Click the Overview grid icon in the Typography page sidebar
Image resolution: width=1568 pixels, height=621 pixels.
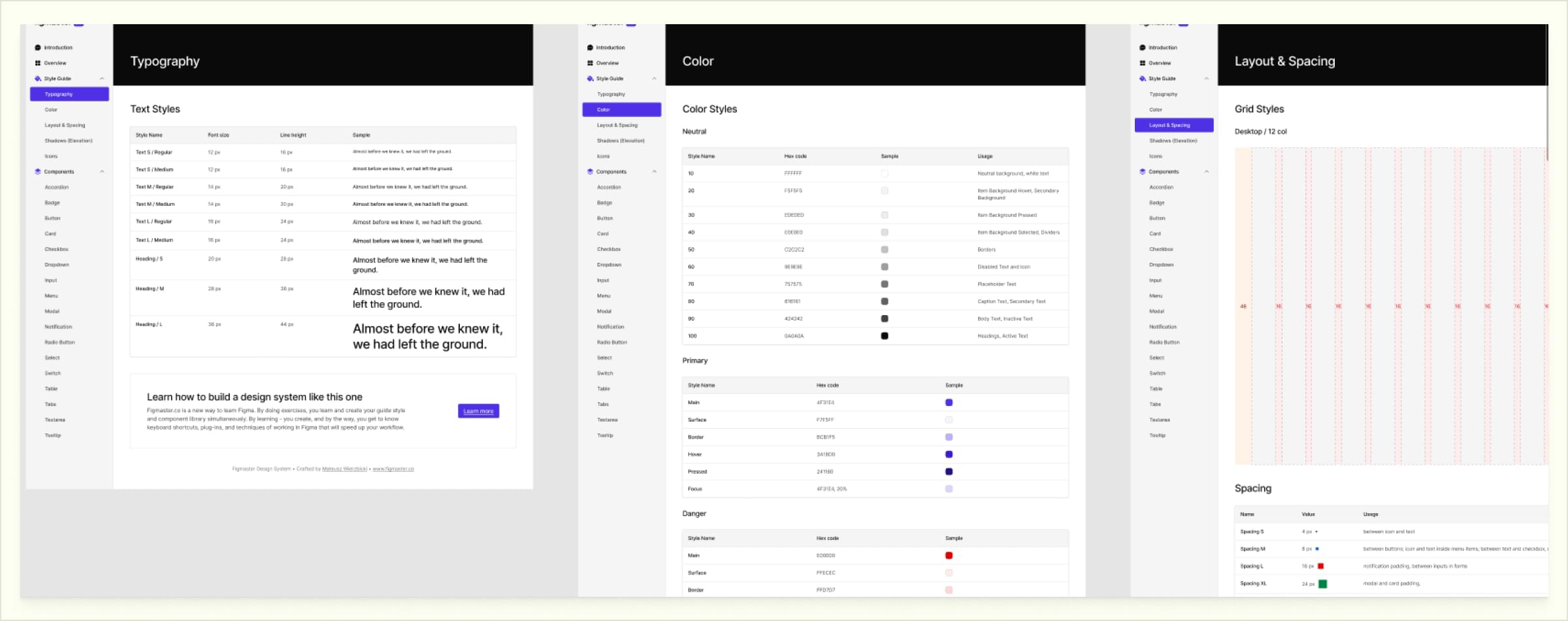(x=38, y=63)
